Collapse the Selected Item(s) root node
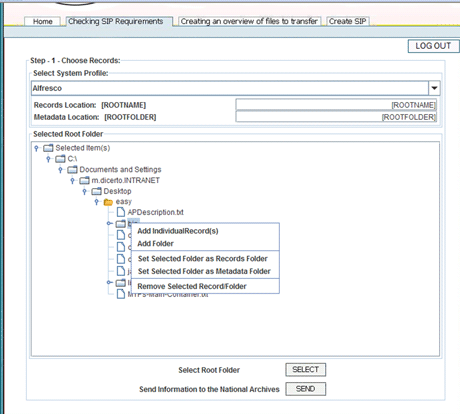460x414 pixels. 37,148
